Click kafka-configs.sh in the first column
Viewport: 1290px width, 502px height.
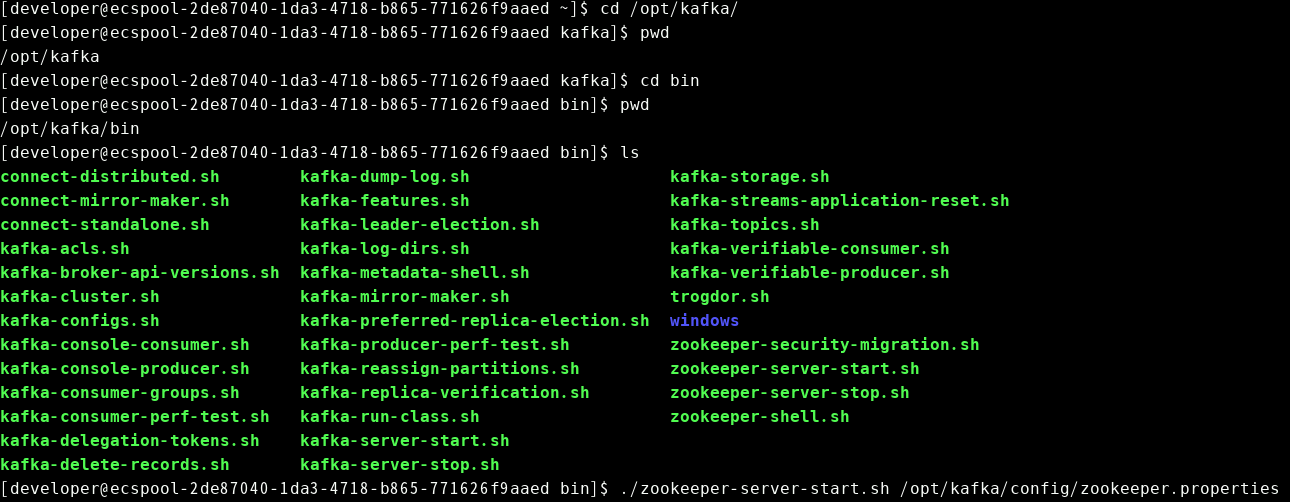pyautogui.click(x=79, y=321)
